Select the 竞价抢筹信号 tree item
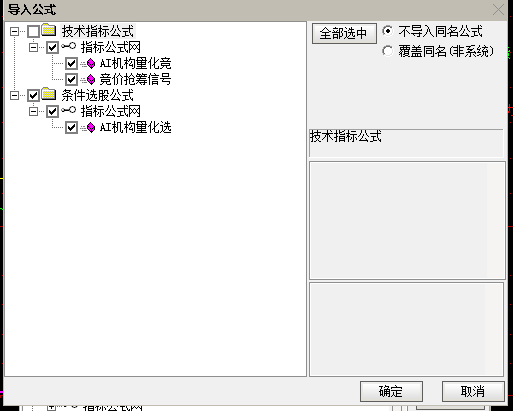 pyautogui.click(x=135, y=79)
